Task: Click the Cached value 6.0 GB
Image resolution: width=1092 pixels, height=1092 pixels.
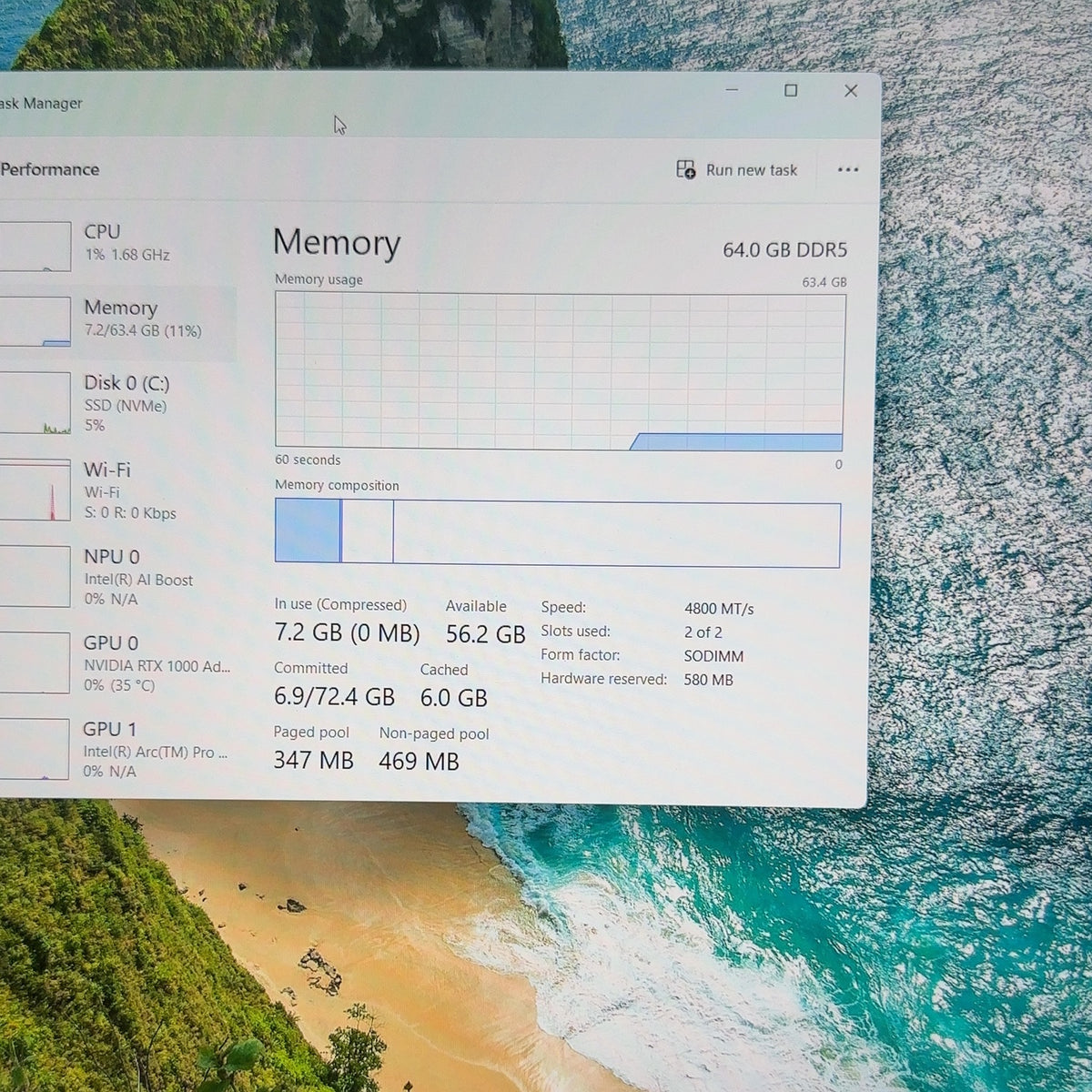Action: point(454,698)
